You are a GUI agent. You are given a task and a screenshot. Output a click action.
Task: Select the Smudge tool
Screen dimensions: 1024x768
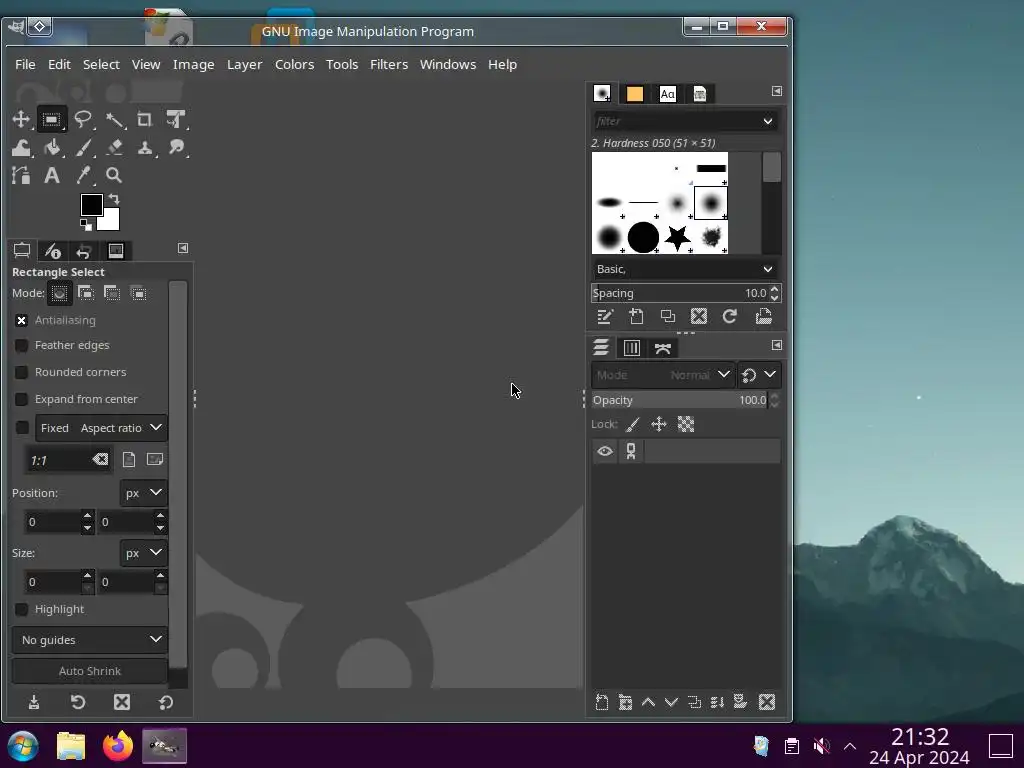(x=176, y=148)
